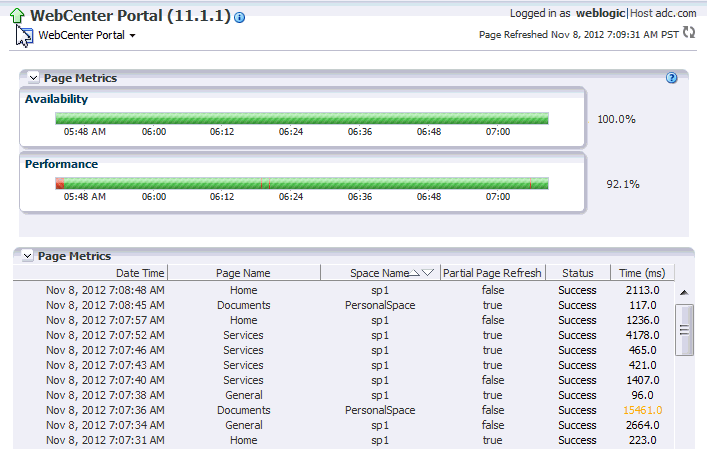707x449 pixels.
Task: Click the 1236.0 time value
Action: pyautogui.click(x=643, y=320)
